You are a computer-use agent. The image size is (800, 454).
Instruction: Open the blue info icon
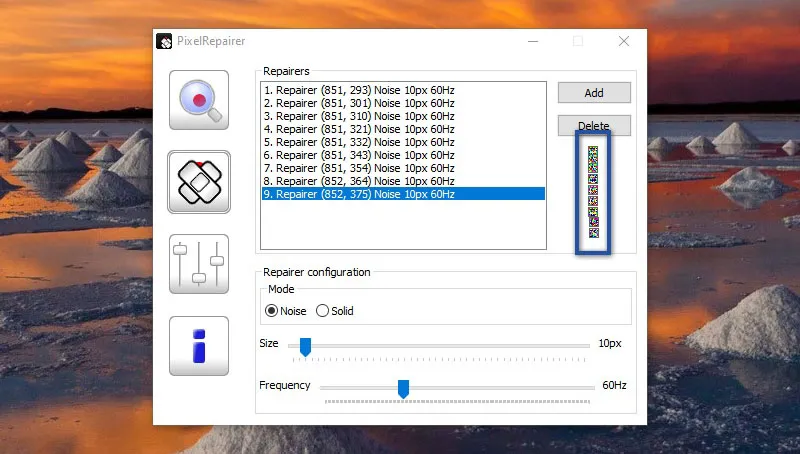click(199, 346)
